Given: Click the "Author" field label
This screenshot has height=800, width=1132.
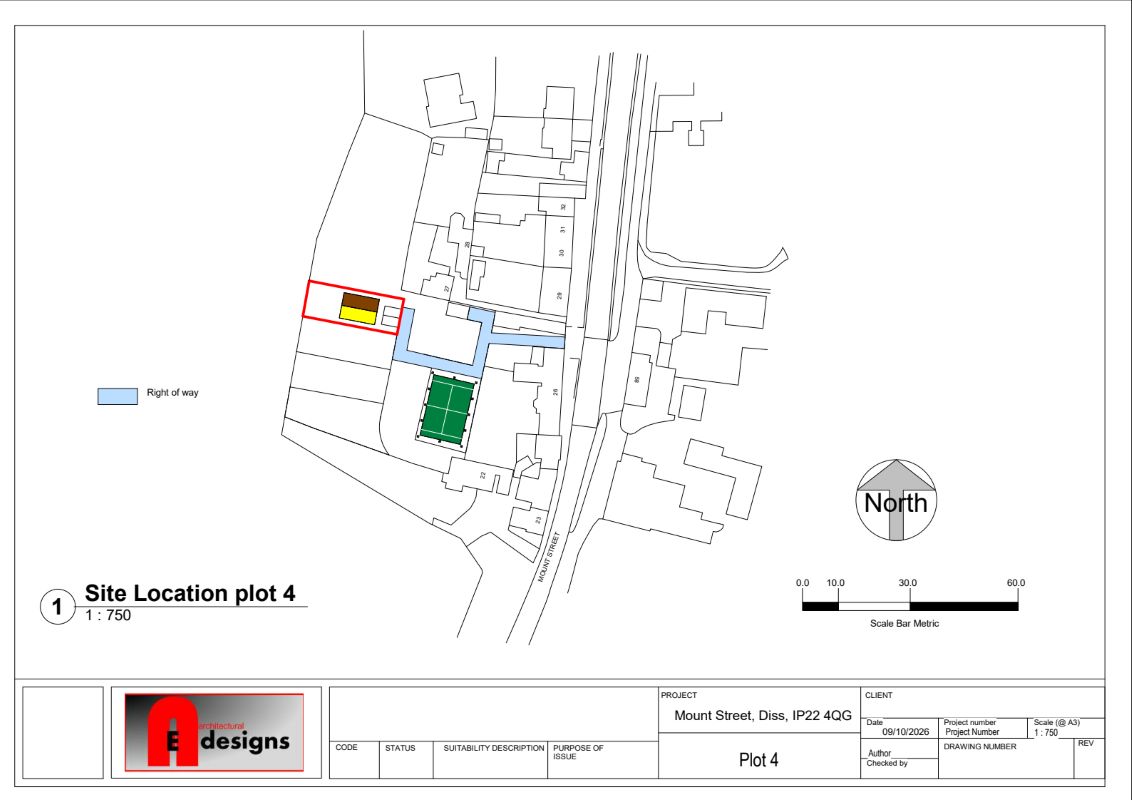Looking at the screenshot, I should [879, 753].
